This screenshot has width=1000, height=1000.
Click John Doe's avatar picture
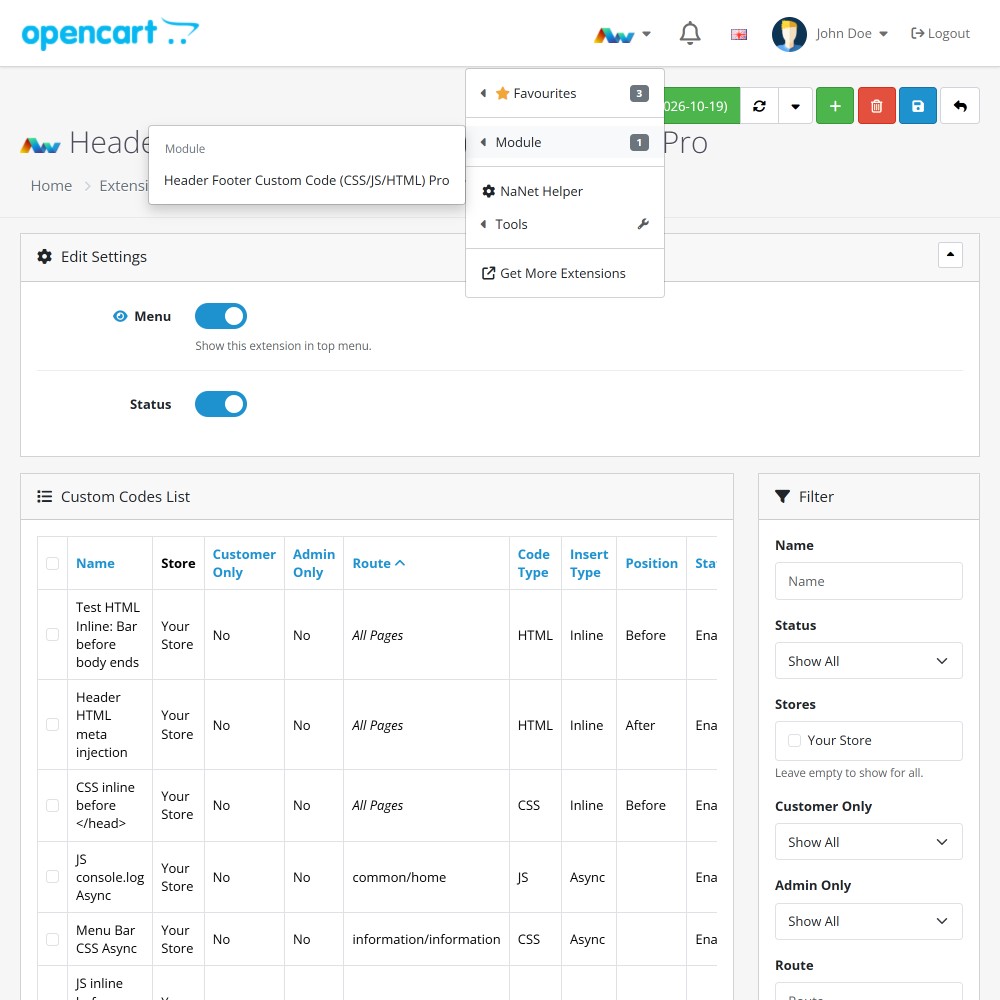pyautogui.click(x=788, y=34)
